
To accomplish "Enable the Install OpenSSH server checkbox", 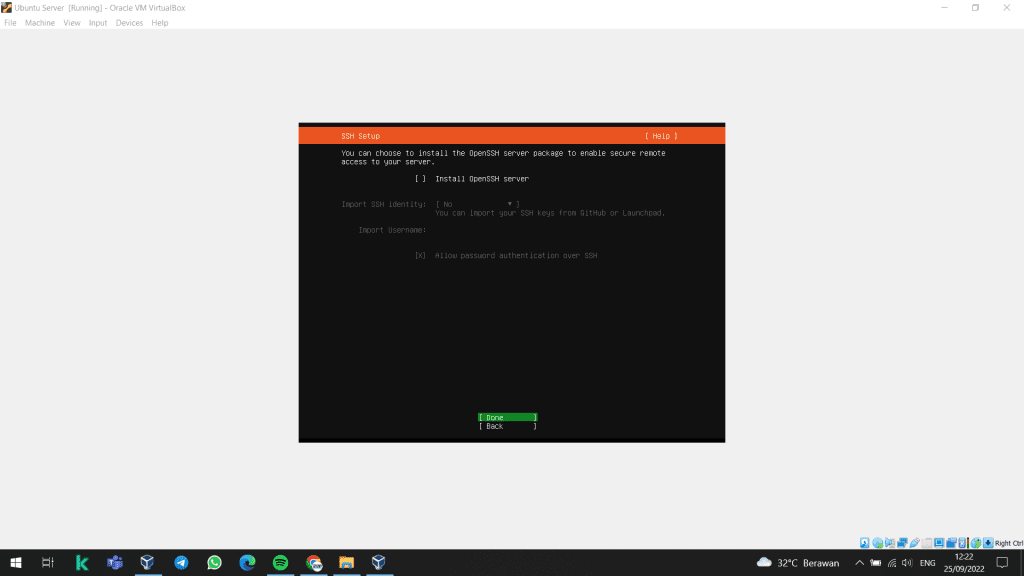I will [421, 179].
